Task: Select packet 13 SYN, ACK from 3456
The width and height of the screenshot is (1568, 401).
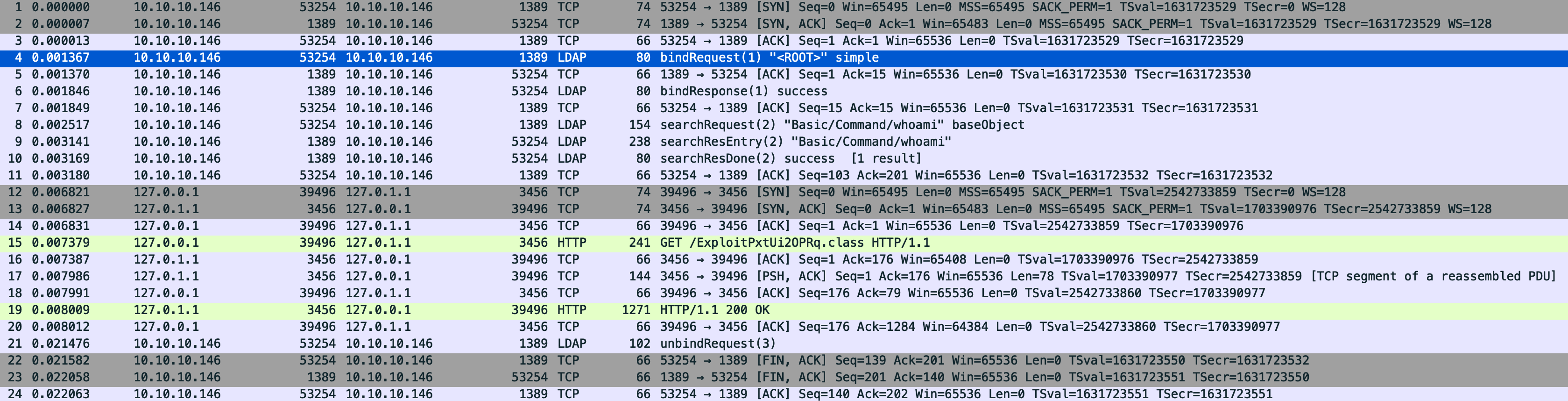Action: point(784,209)
